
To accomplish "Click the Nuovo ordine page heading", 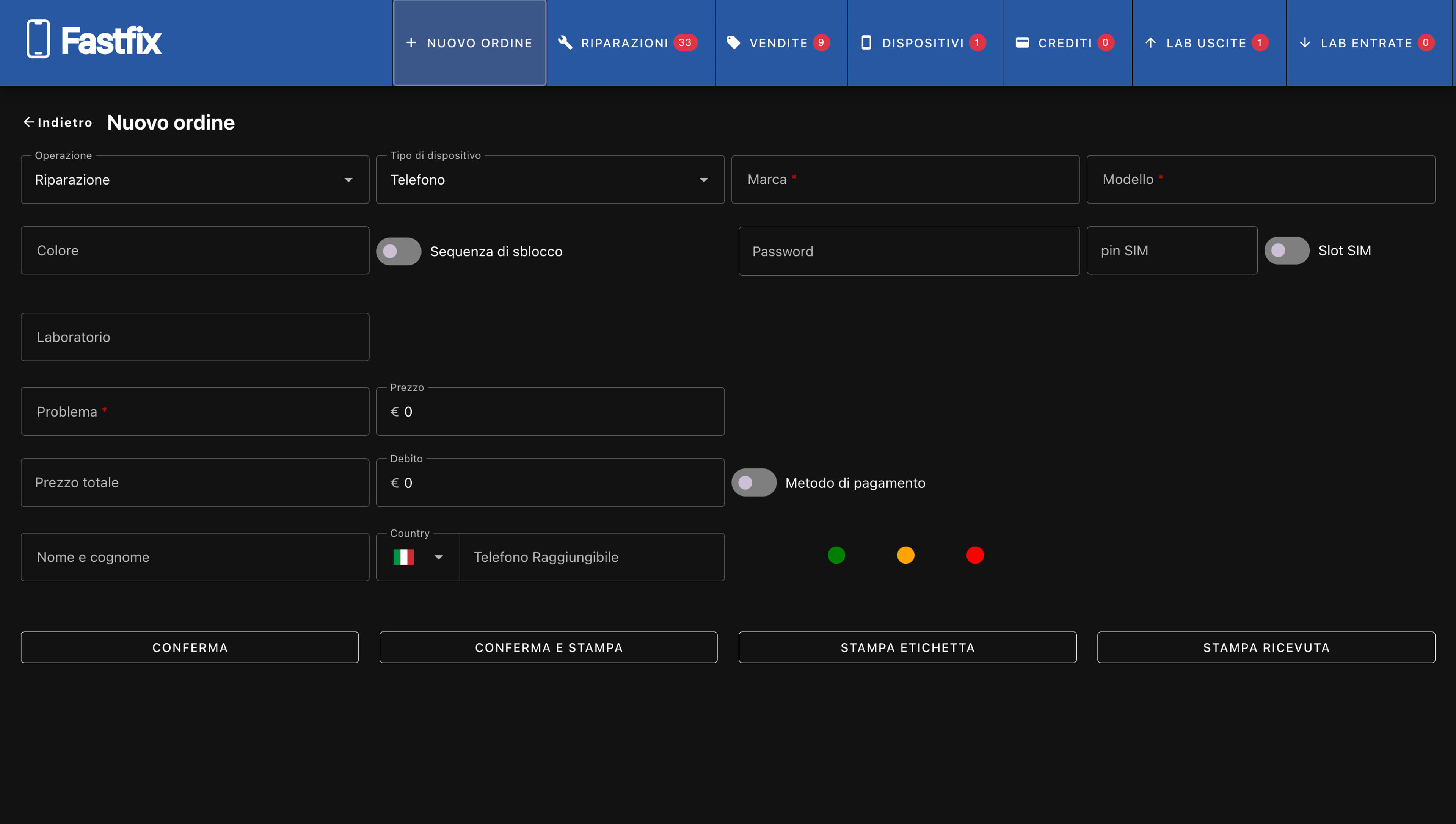I will 170,122.
